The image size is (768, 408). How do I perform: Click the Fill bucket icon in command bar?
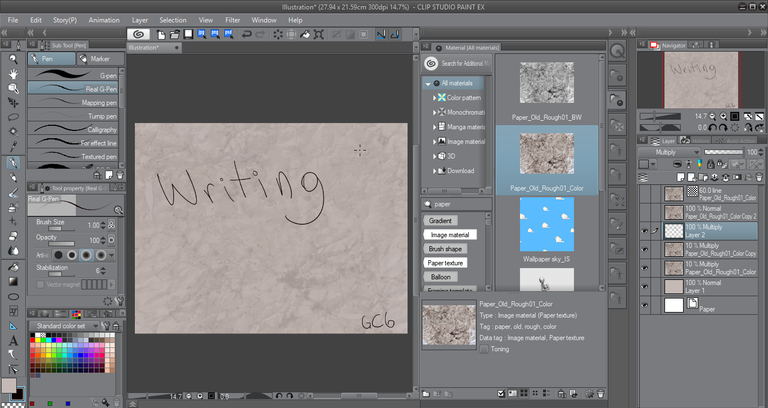(x=305, y=34)
